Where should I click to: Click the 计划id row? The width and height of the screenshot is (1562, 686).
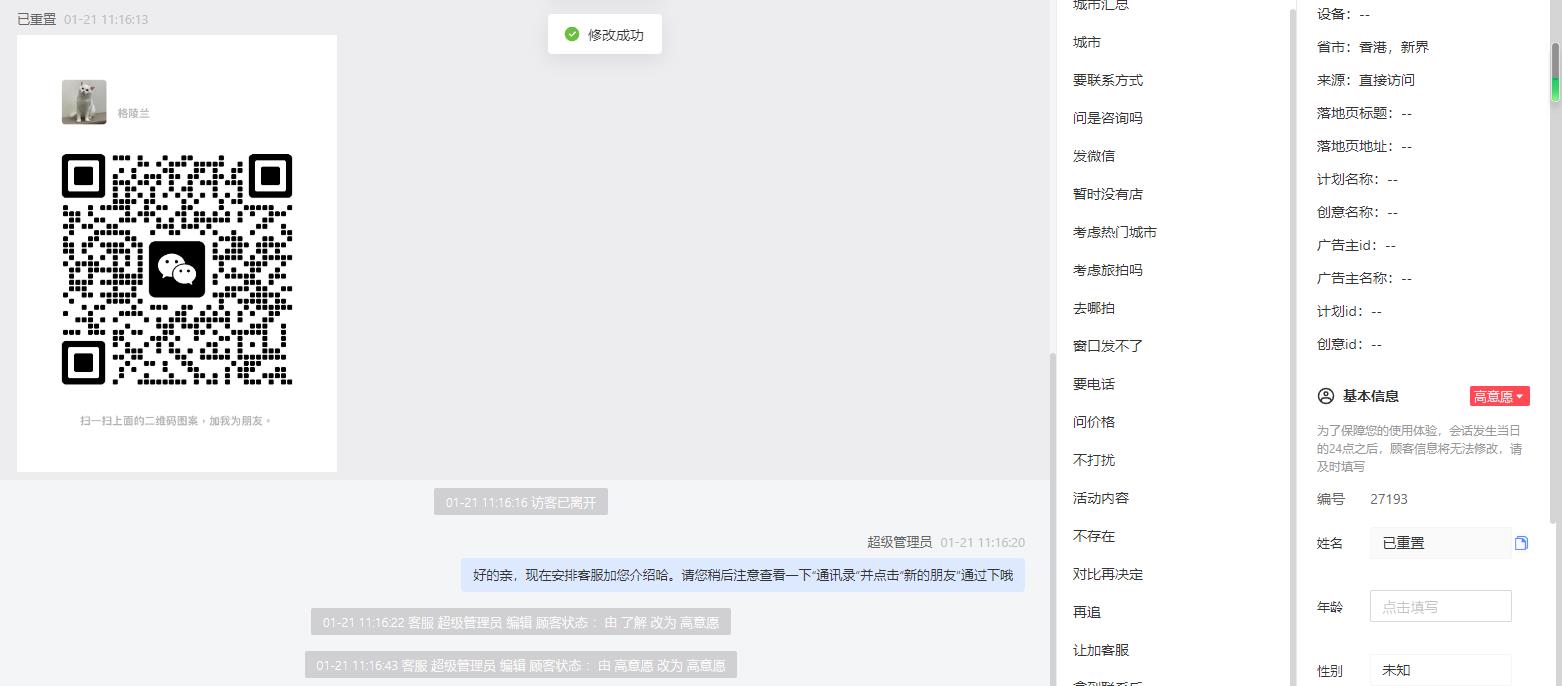click(x=1350, y=311)
